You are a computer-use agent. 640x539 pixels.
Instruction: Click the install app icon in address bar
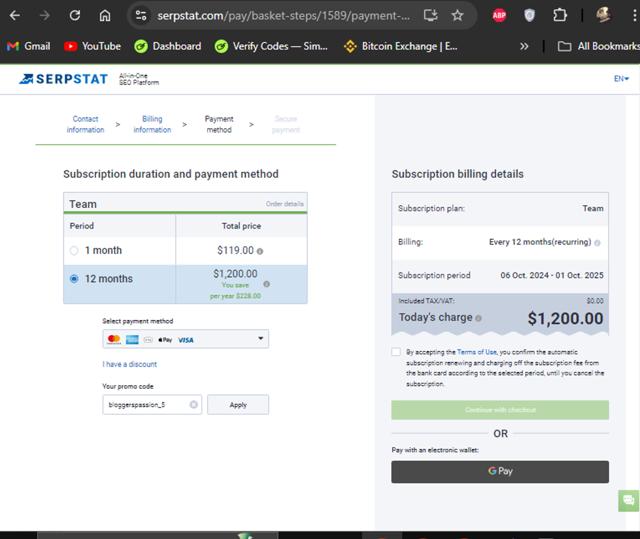431,16
